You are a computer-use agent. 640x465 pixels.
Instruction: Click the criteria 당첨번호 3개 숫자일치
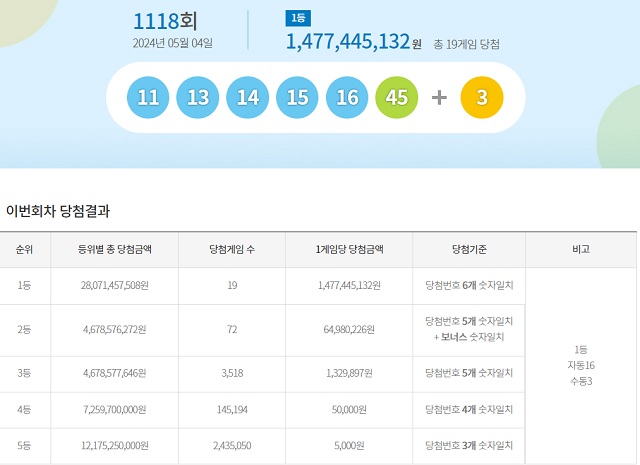click(x=469, y=445)
